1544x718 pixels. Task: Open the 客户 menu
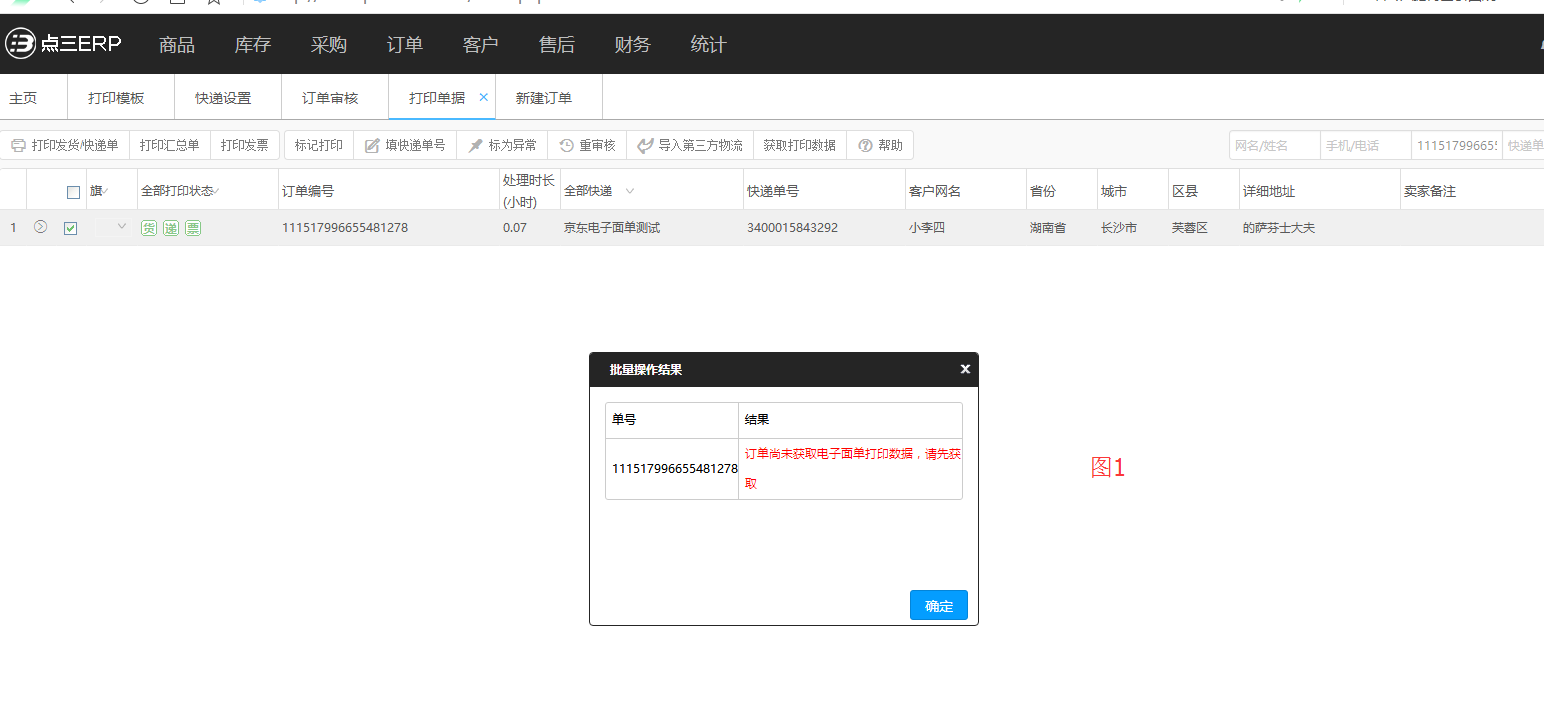(x=481, y=45)
